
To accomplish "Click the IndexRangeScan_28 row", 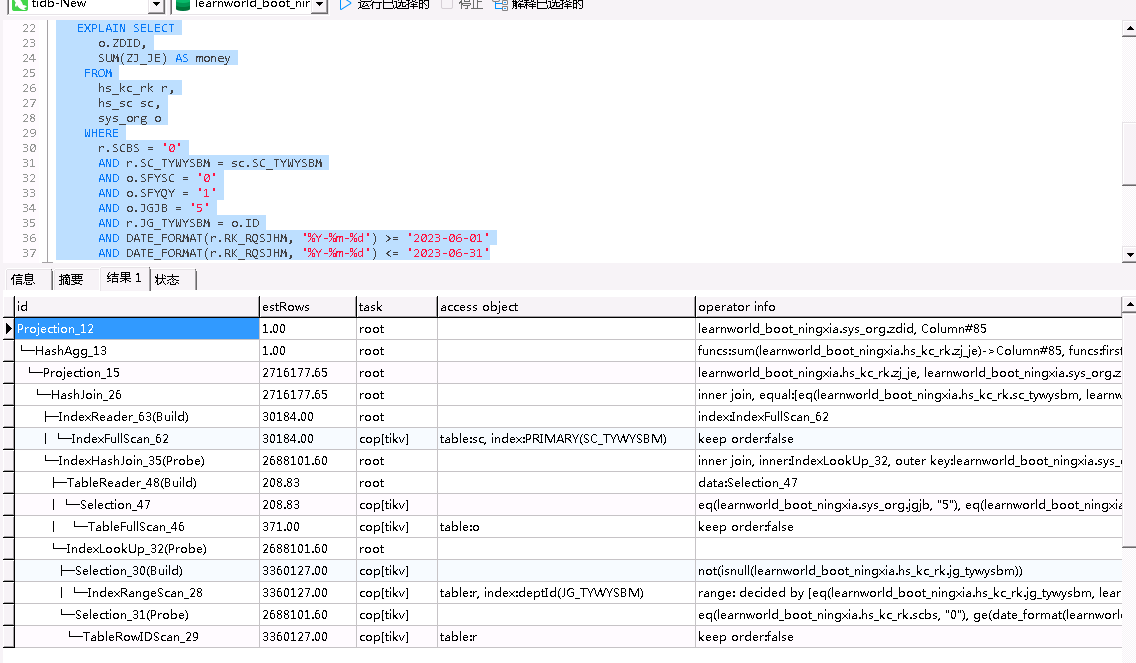I will coord(145,593).
